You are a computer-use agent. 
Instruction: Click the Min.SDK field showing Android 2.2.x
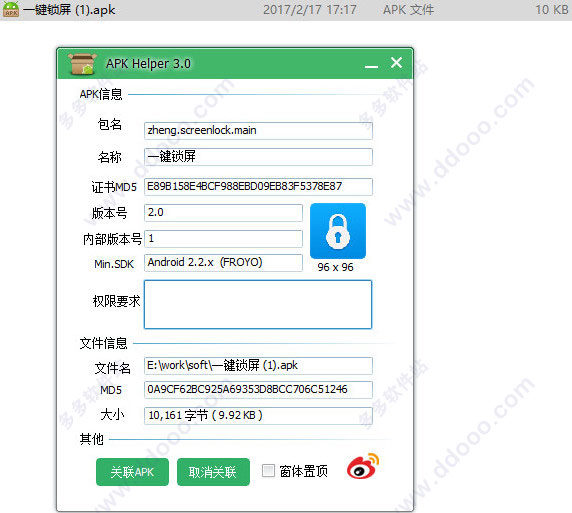click(x=223, y=263)
